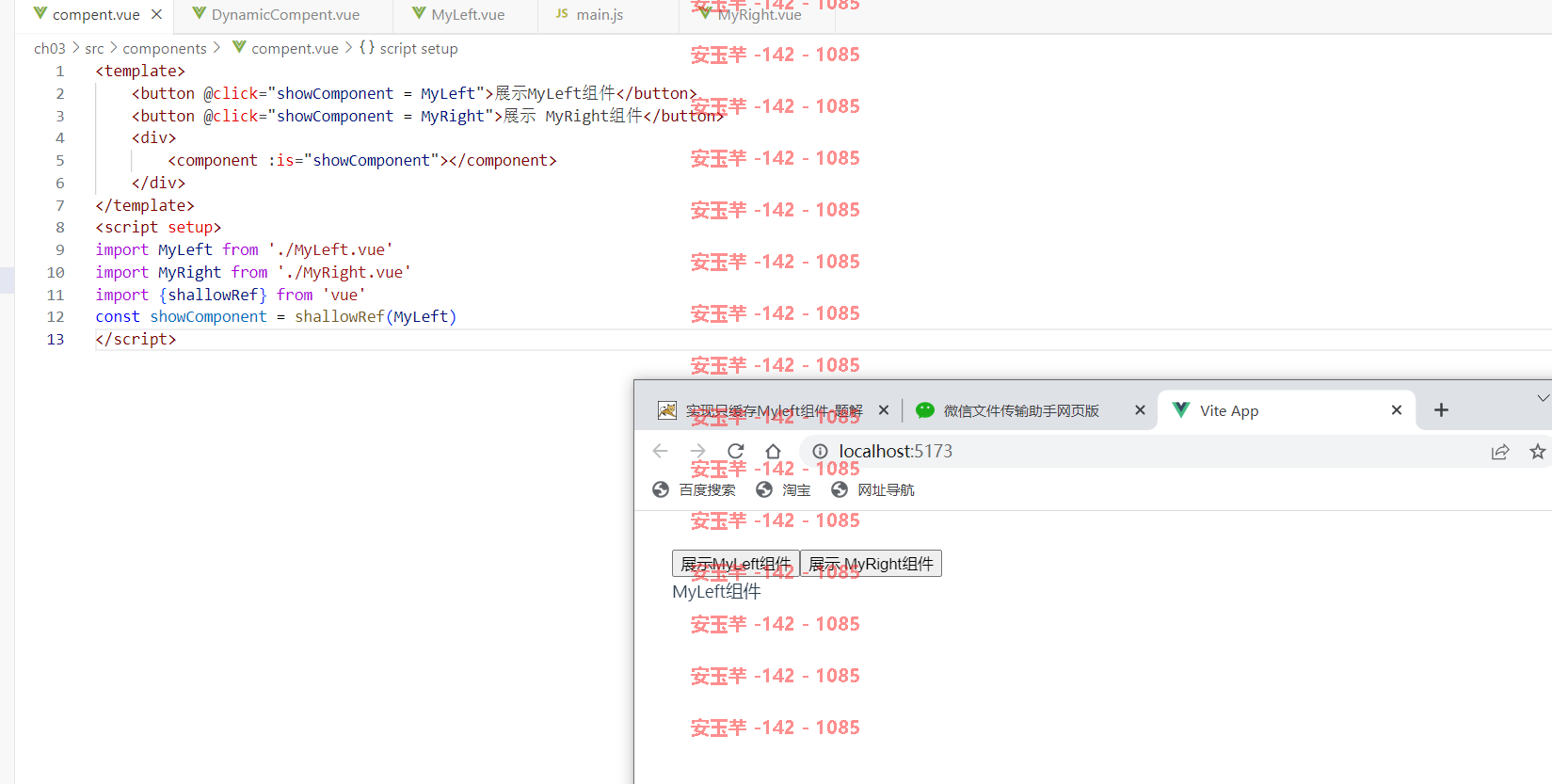The height and width of the screenshot is (784, 1552).
Task: View site information icon in address bar
Action: (x=820, y=452)
